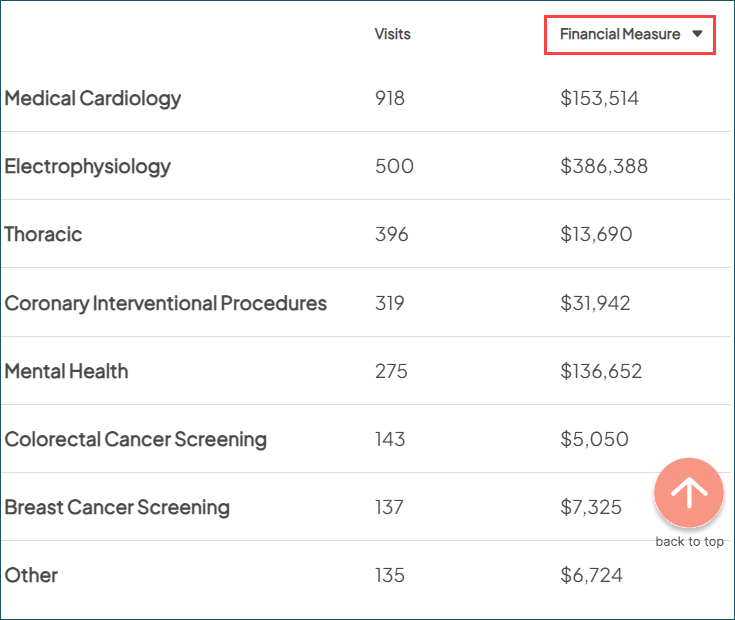This screenshot has width=735, height=620.
Task: Click the 918 visits value
Action: click(x=390, y=98)
